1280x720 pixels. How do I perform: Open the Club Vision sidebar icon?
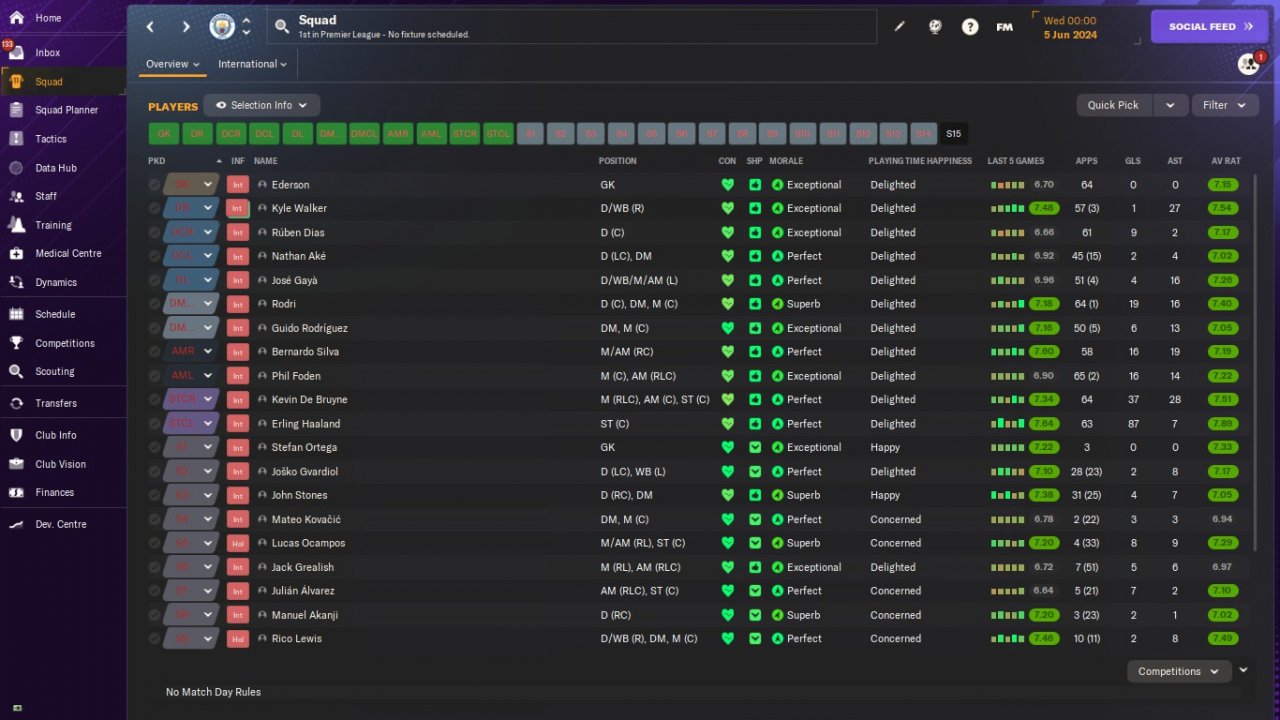point(16,464)
